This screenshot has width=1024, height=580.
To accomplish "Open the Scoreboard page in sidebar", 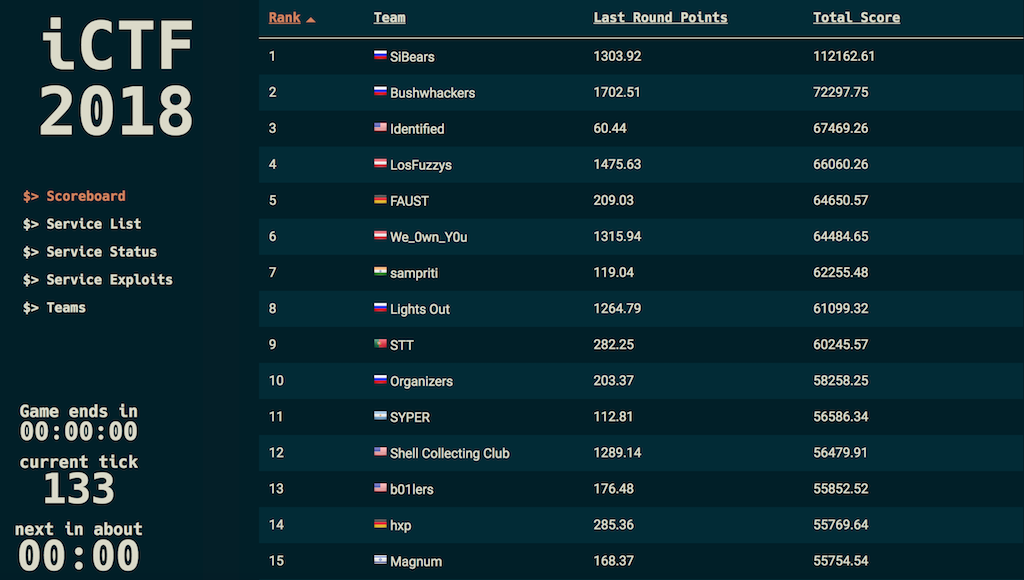I will (x=74, y=196).
